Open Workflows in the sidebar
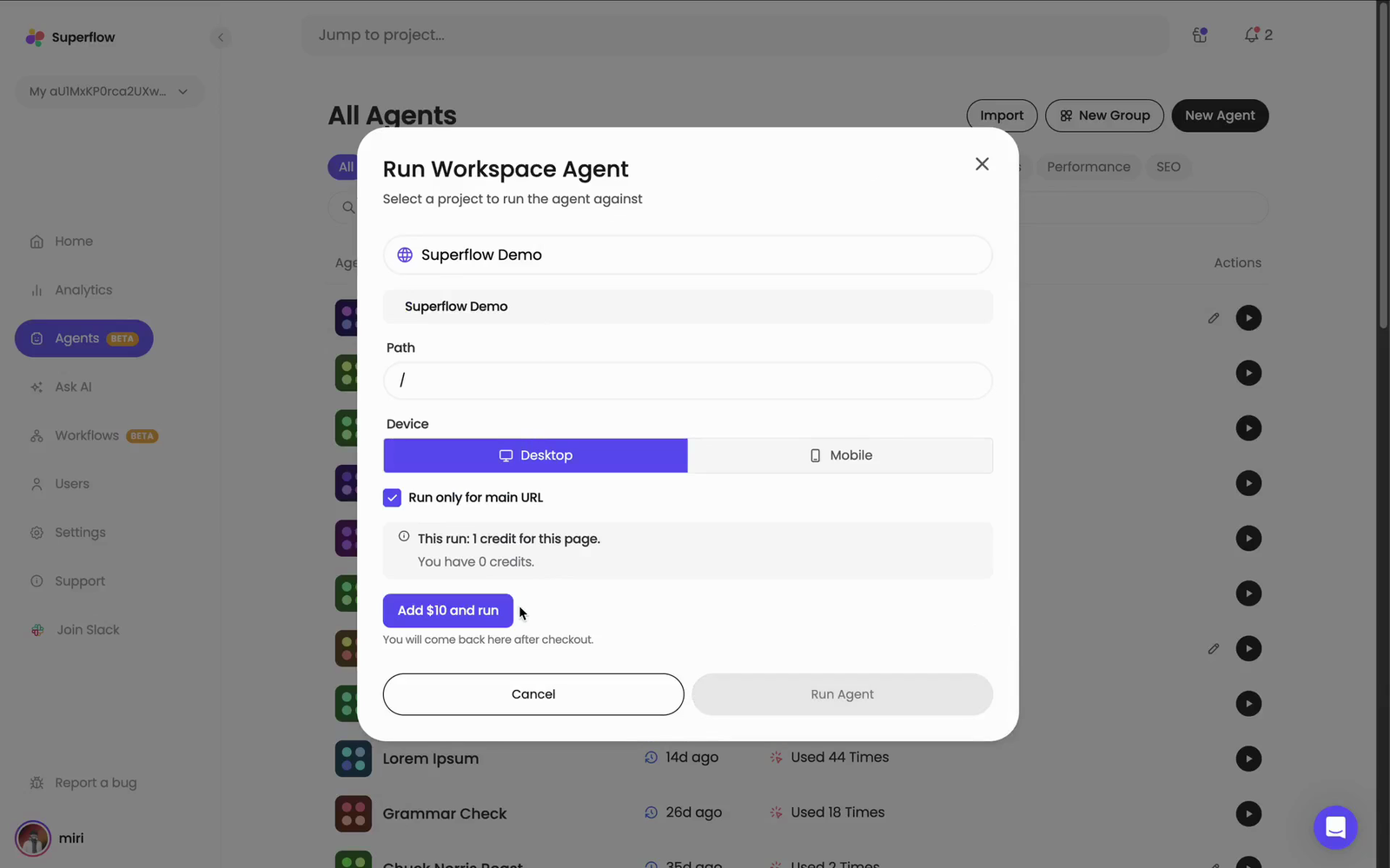This screenshot has height=868, width=1390. (x=94, y=436)
